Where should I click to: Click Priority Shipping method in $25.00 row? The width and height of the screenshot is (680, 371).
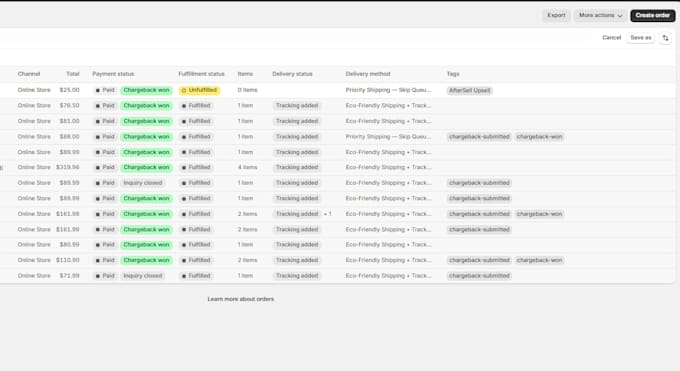389,90
